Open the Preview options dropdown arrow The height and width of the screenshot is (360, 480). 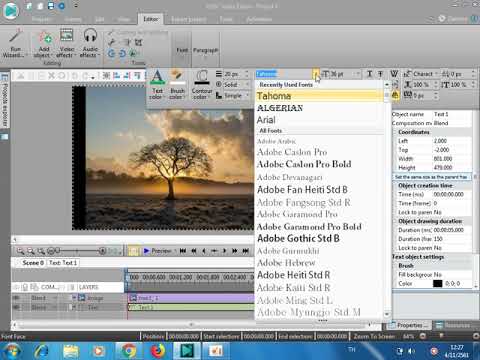[x=175, y=251]
